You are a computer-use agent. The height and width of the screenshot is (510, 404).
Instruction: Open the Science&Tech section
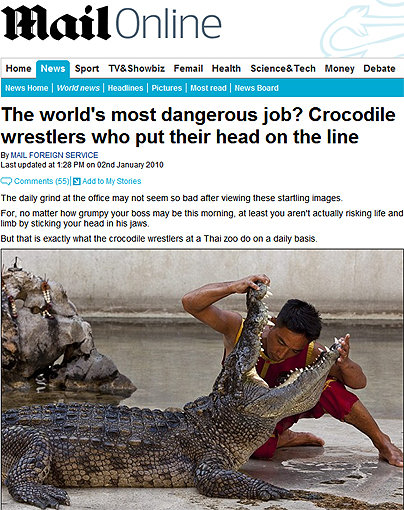[283, 69]
